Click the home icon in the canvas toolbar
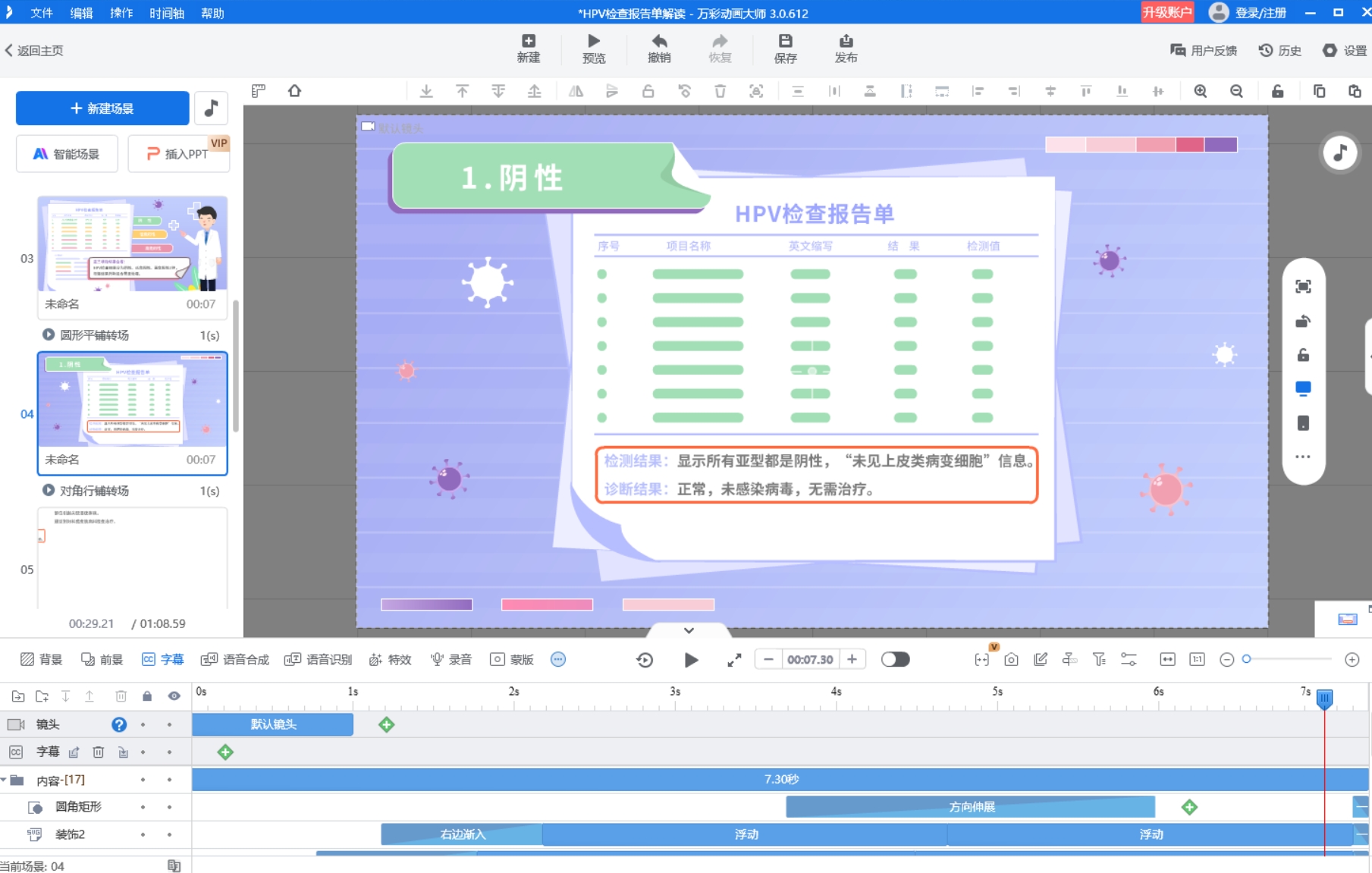This screenshot has width=1372, height=873. click(x=295, y=91)
